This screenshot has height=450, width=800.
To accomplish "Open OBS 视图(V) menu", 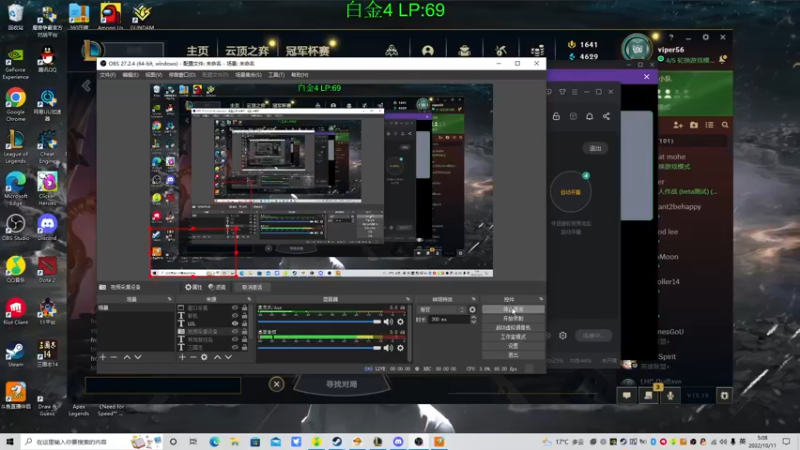I will [x=154, y=75].
